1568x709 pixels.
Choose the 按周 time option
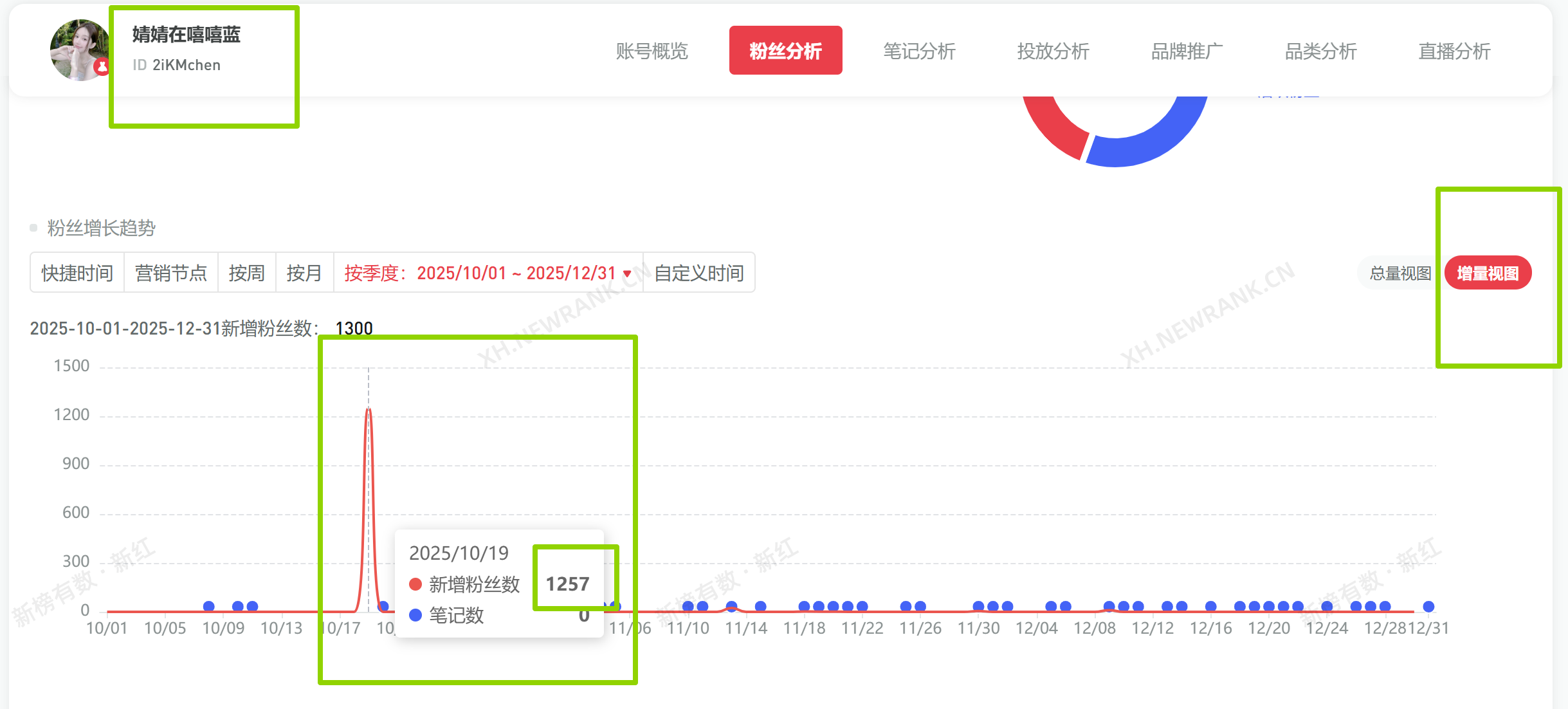[247, 273]
